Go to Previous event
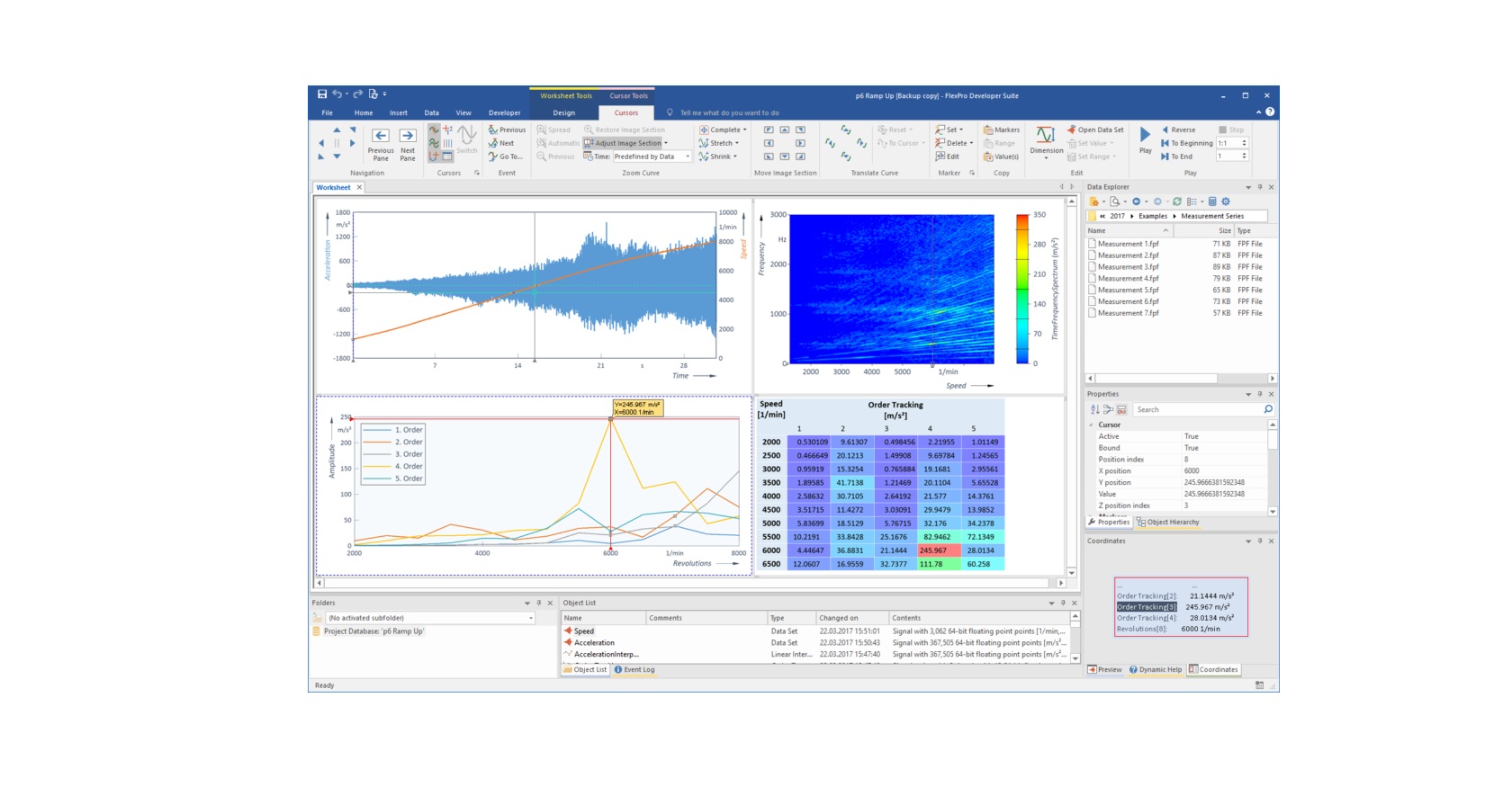 pos(507,130)
